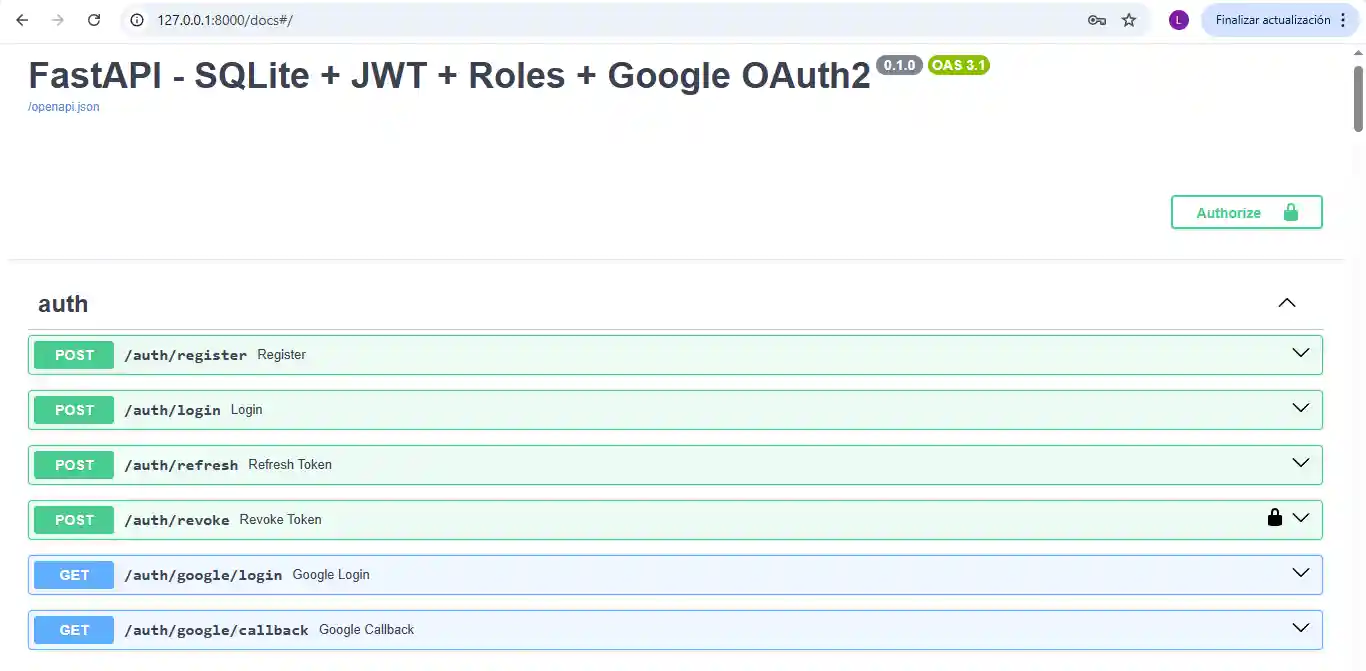Click the site information icon in address bar
The image size is (1366, 671).
pos(137,20)
